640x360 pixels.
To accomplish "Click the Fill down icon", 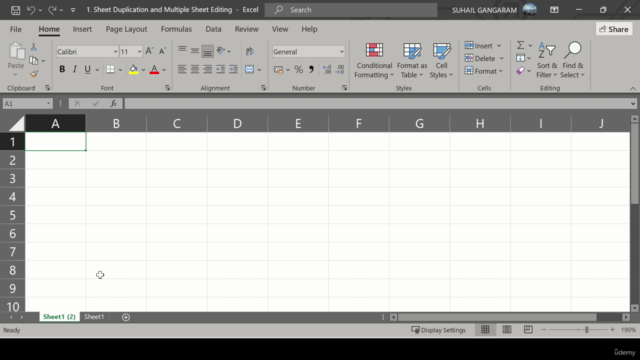I will [x=520, y=58].
